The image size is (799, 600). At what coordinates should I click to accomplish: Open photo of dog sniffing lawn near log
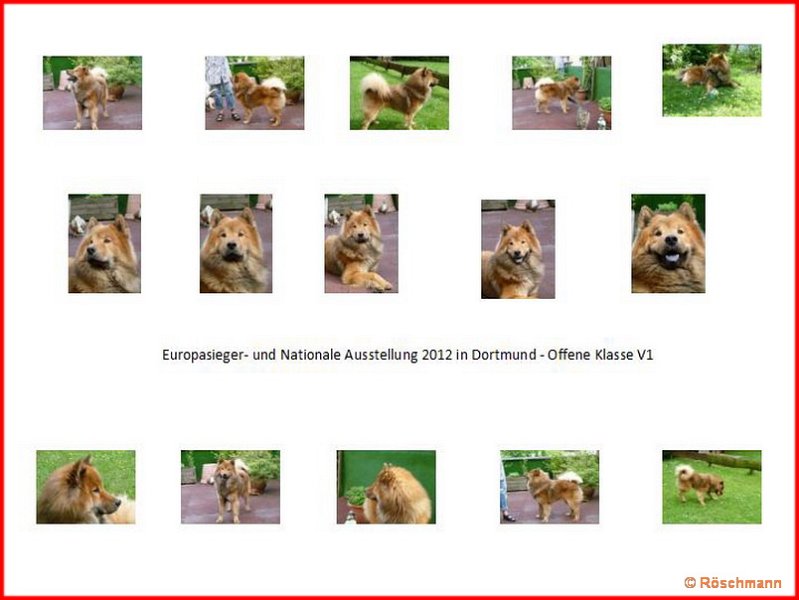click(712, 487)
